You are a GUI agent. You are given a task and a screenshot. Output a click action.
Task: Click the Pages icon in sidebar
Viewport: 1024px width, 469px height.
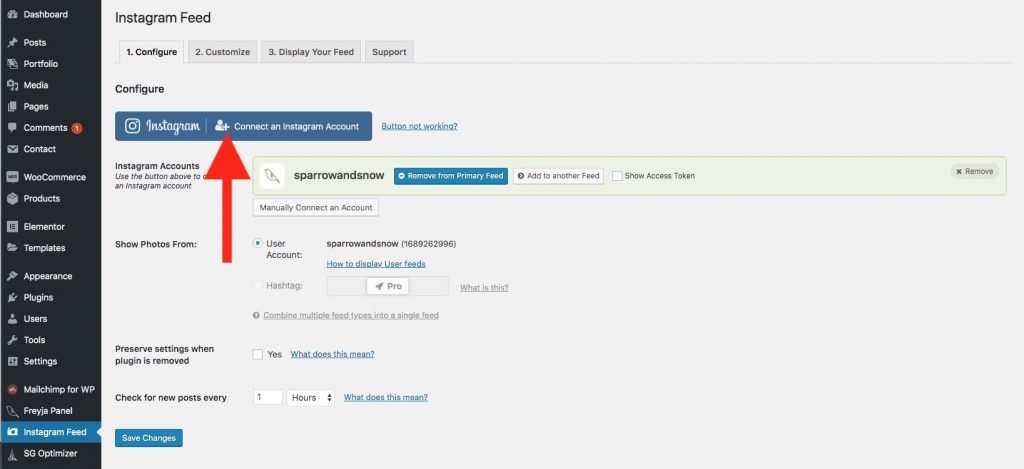[12, 106]
